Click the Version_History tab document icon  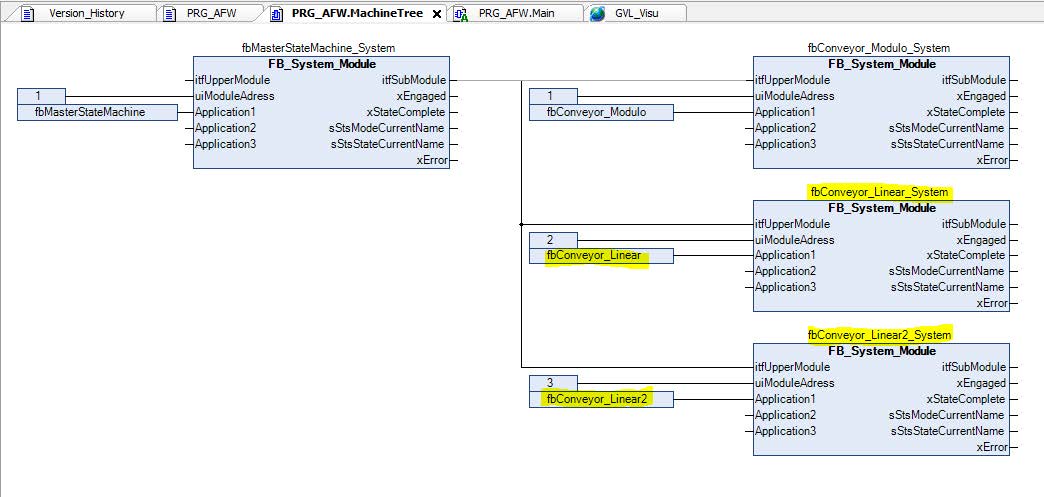[27, 14]
